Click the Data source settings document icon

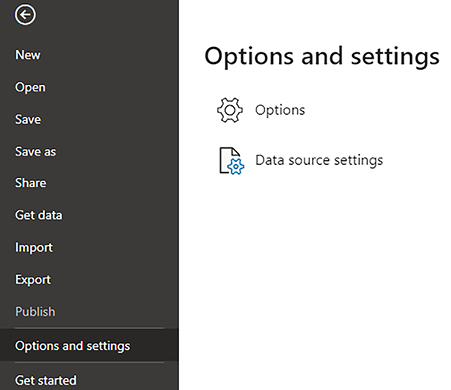click(x=231, y=161)
